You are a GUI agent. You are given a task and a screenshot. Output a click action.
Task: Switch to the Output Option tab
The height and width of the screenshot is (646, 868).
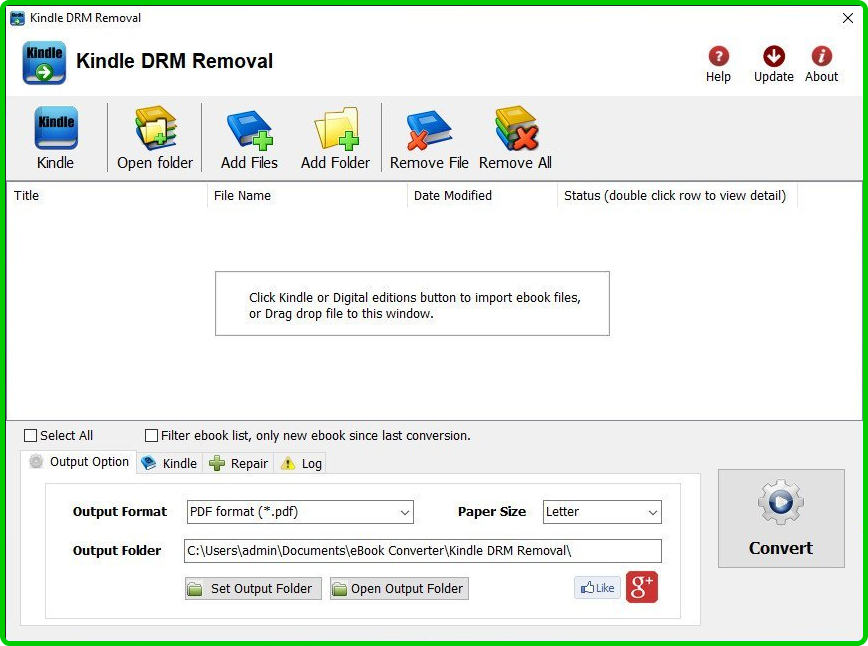[x=79, y=462]
